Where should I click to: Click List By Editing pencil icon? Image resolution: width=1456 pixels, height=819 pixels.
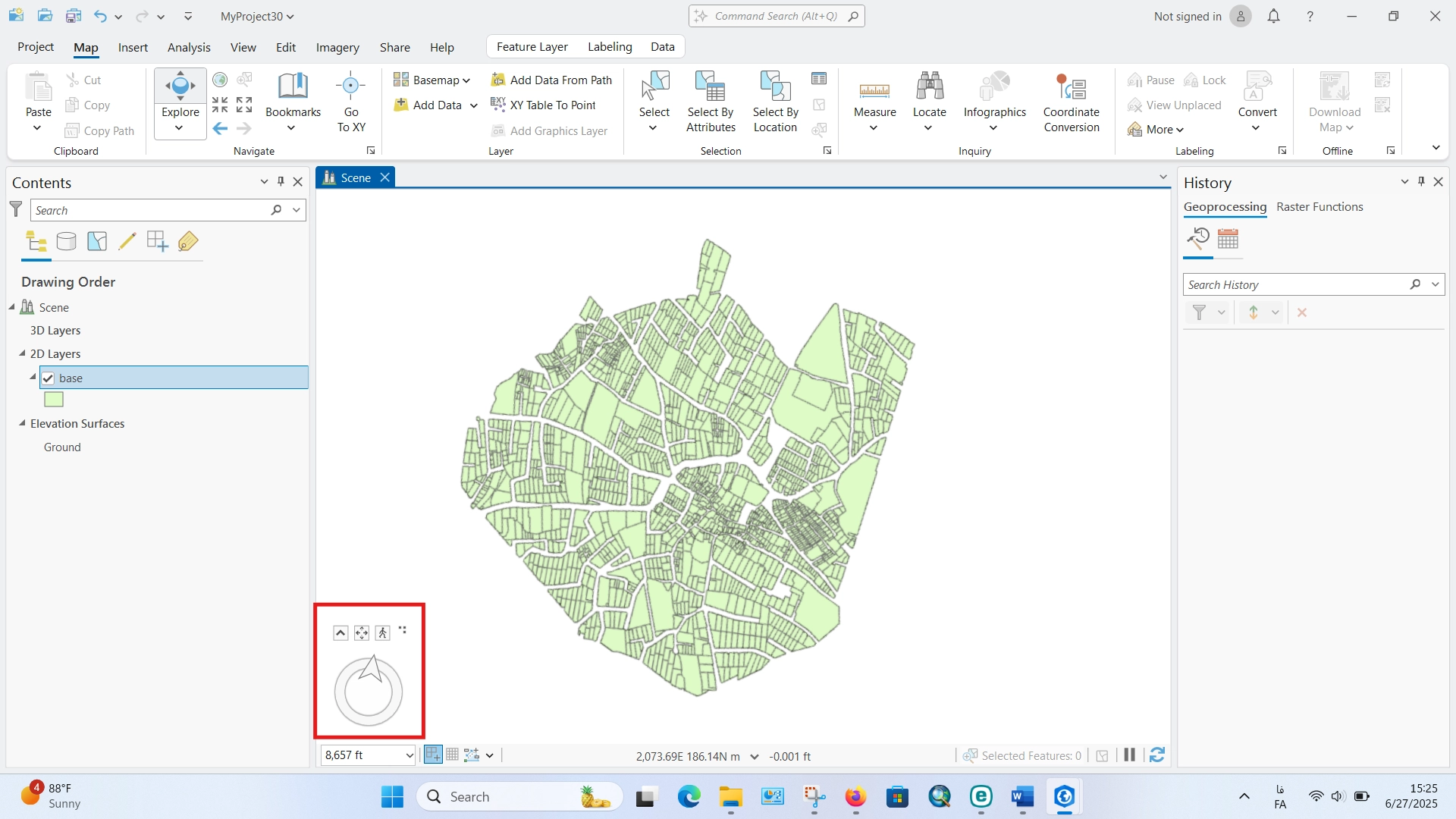(127, 242)
